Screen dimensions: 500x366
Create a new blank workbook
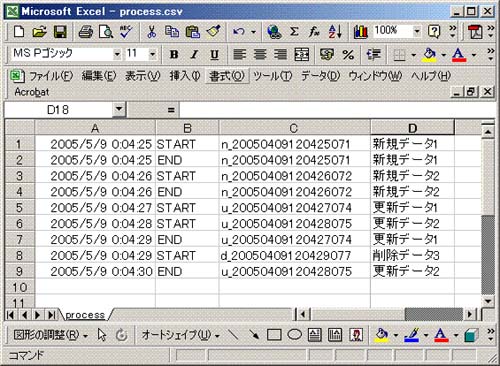(19, 32)
